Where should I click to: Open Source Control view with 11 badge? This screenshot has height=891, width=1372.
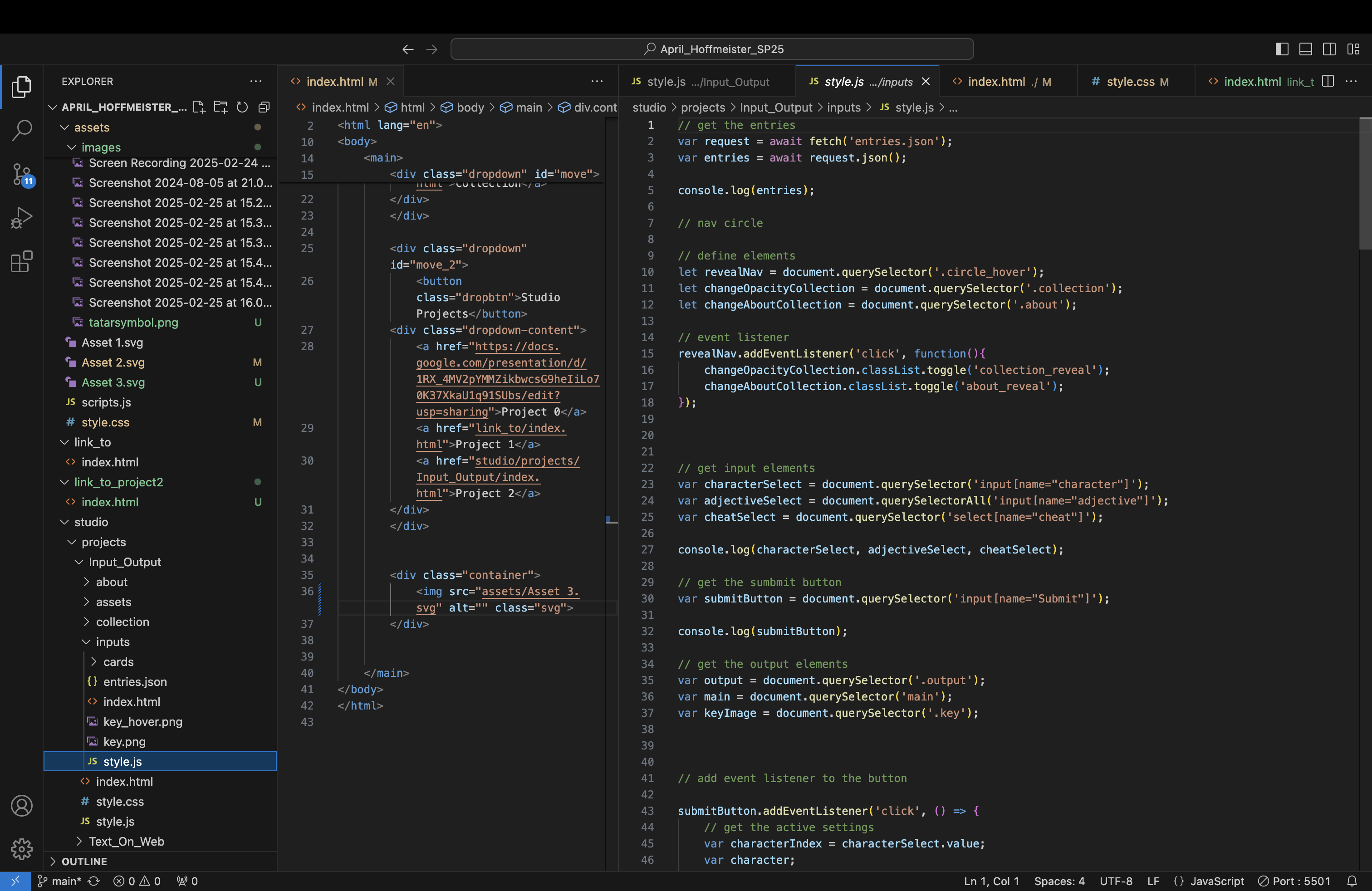click(21, 175)
